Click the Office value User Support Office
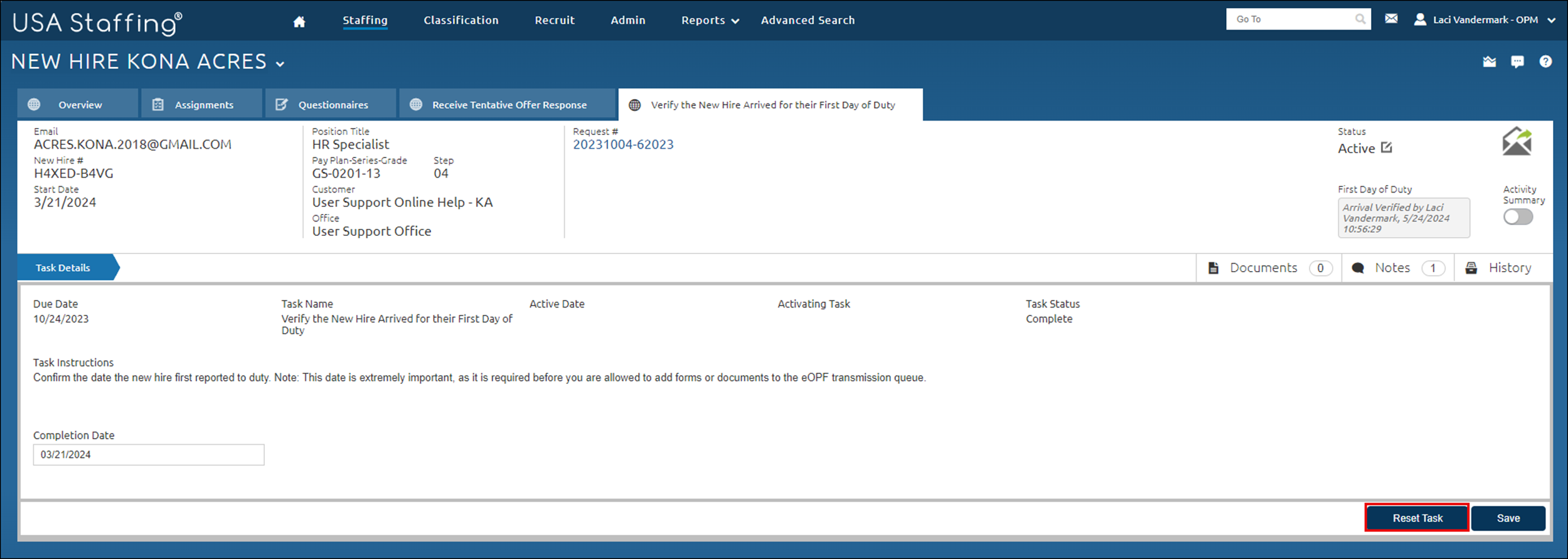The width and height of the screenshot is (1568, 559). pyautogui.click(x=371, y=232)
